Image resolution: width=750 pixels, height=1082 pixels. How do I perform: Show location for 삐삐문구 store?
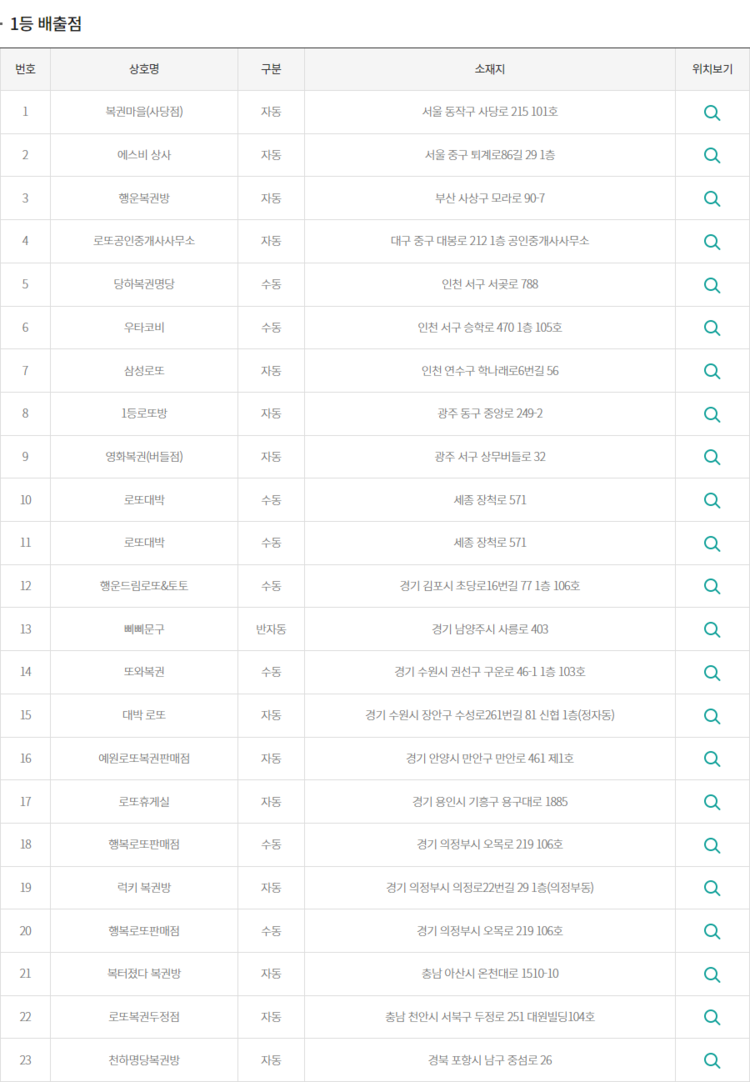click(x=711, y=629)
